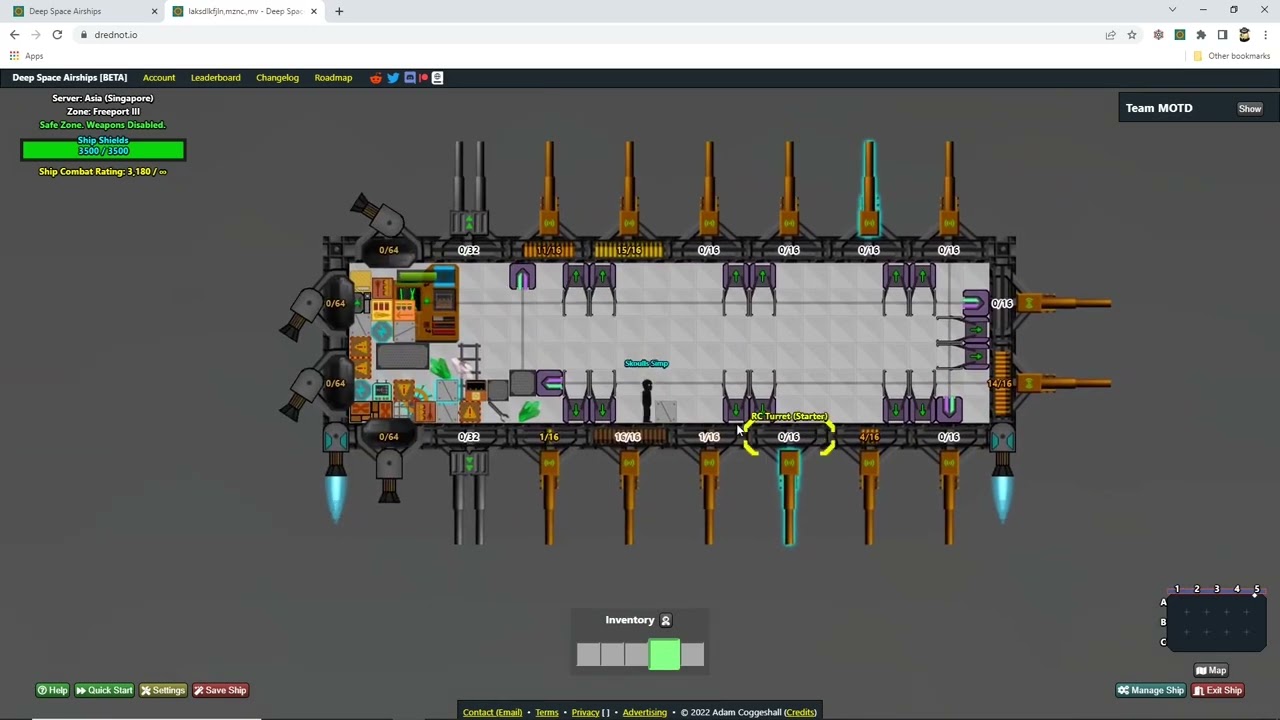Viewport: 1280px width, 720px height.
Task: Select the first inventory slot
Action: pos(589,655)
